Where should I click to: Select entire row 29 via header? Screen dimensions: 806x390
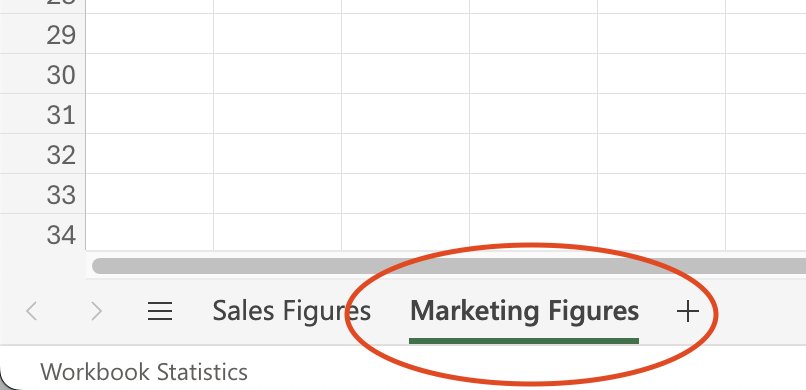[x=43, y=34]
